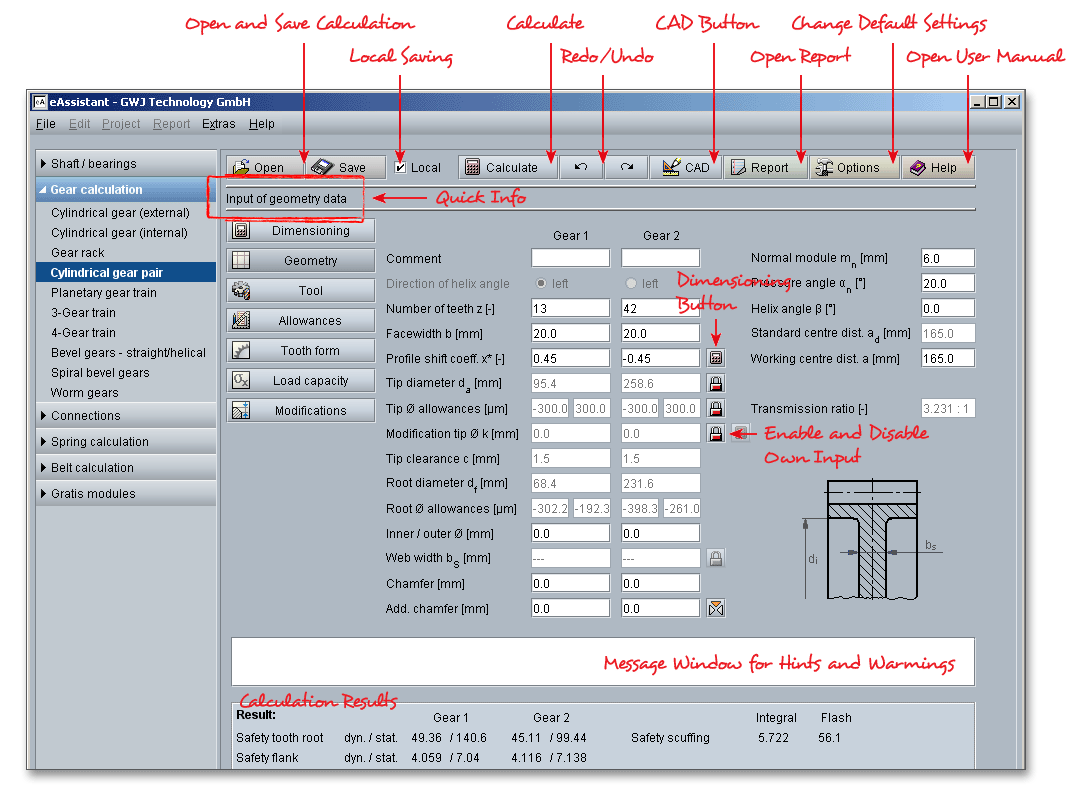Select Gear 2 left helix direction radio
Screen dimensions: 1070x785
point(631,283)
